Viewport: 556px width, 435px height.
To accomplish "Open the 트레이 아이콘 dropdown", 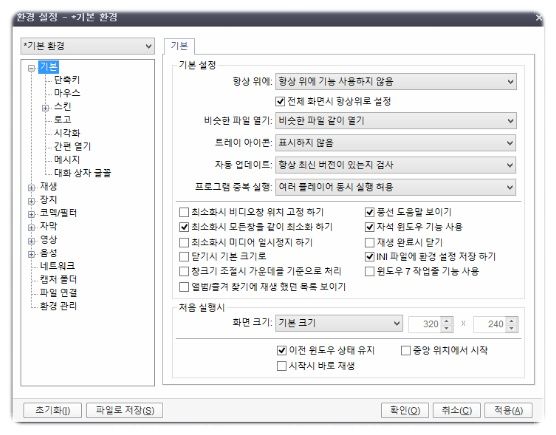I will coord(396,143).
